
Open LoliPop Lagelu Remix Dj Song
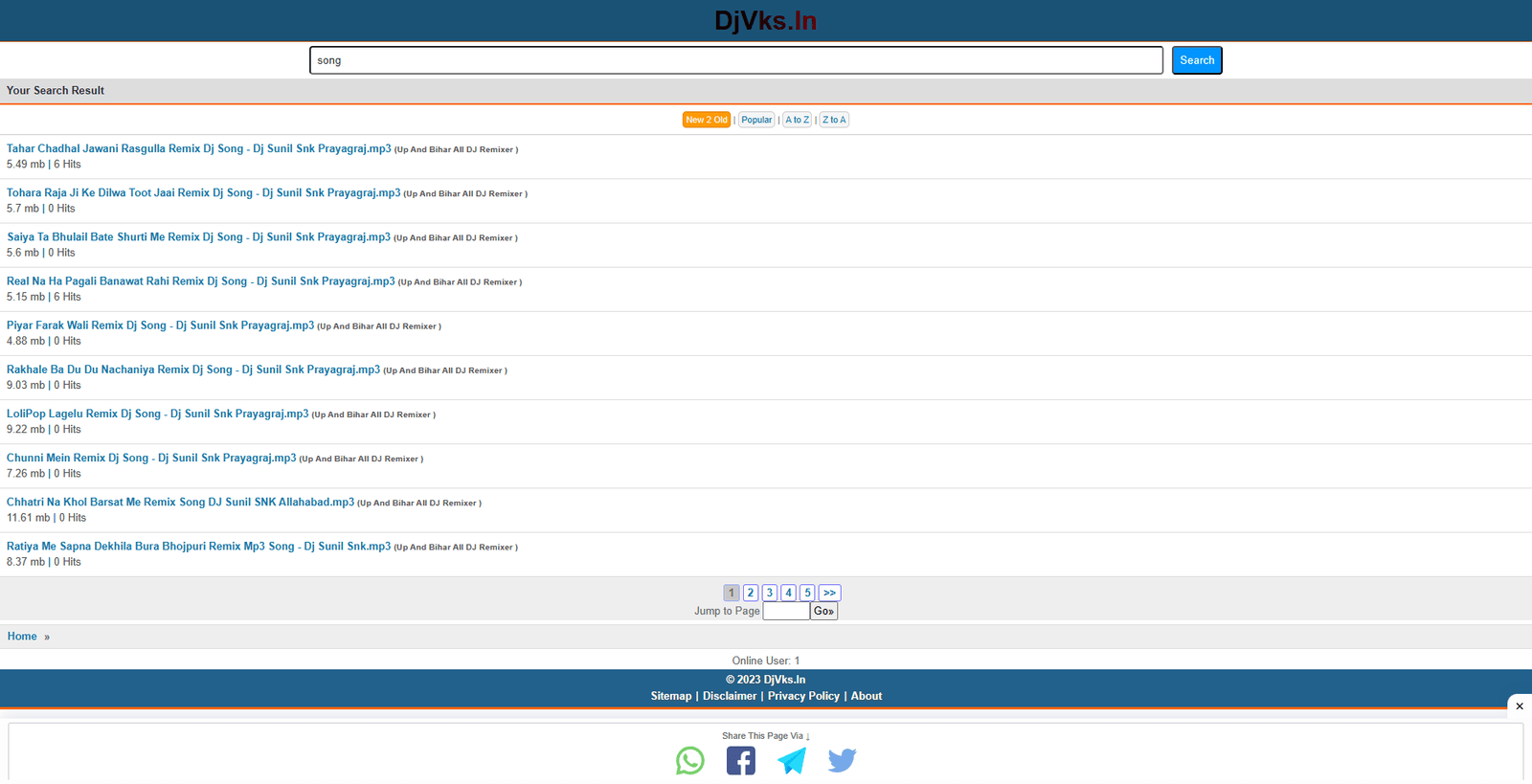point(158,413)
